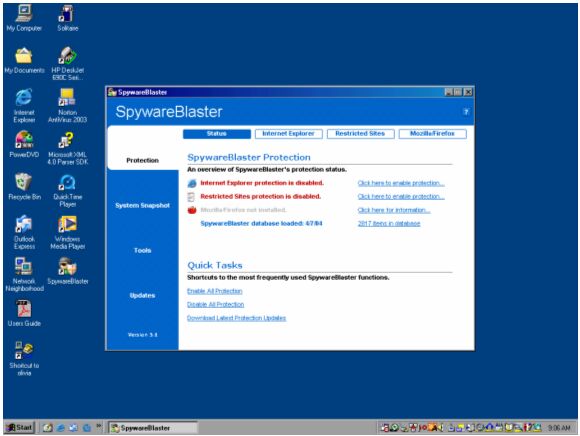Click Download Latest Protection Updates link
Image resolution: width=580 pixels, height=436 pixels.
(236, 318)
